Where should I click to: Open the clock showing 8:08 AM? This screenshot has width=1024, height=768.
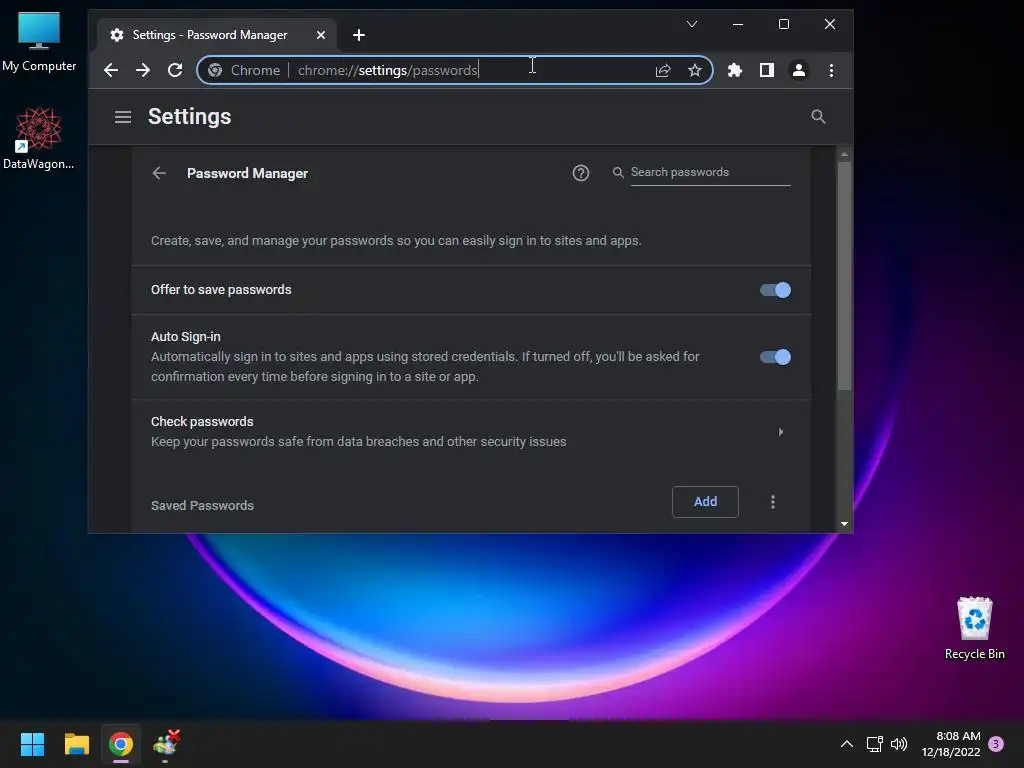pos(951,744)
